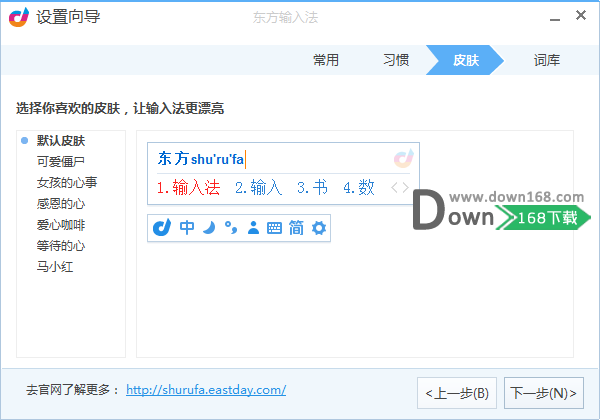Click the <上一步(B) back button

(457, 393)
